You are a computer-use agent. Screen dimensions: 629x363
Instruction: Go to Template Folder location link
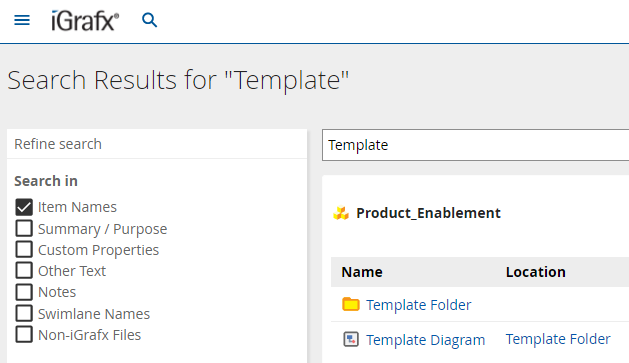point(558,339)
